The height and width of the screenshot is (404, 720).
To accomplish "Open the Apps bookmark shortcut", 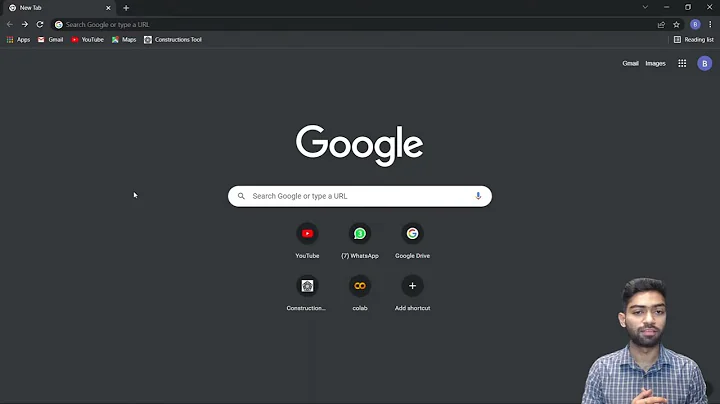I will tap(18, 39).
